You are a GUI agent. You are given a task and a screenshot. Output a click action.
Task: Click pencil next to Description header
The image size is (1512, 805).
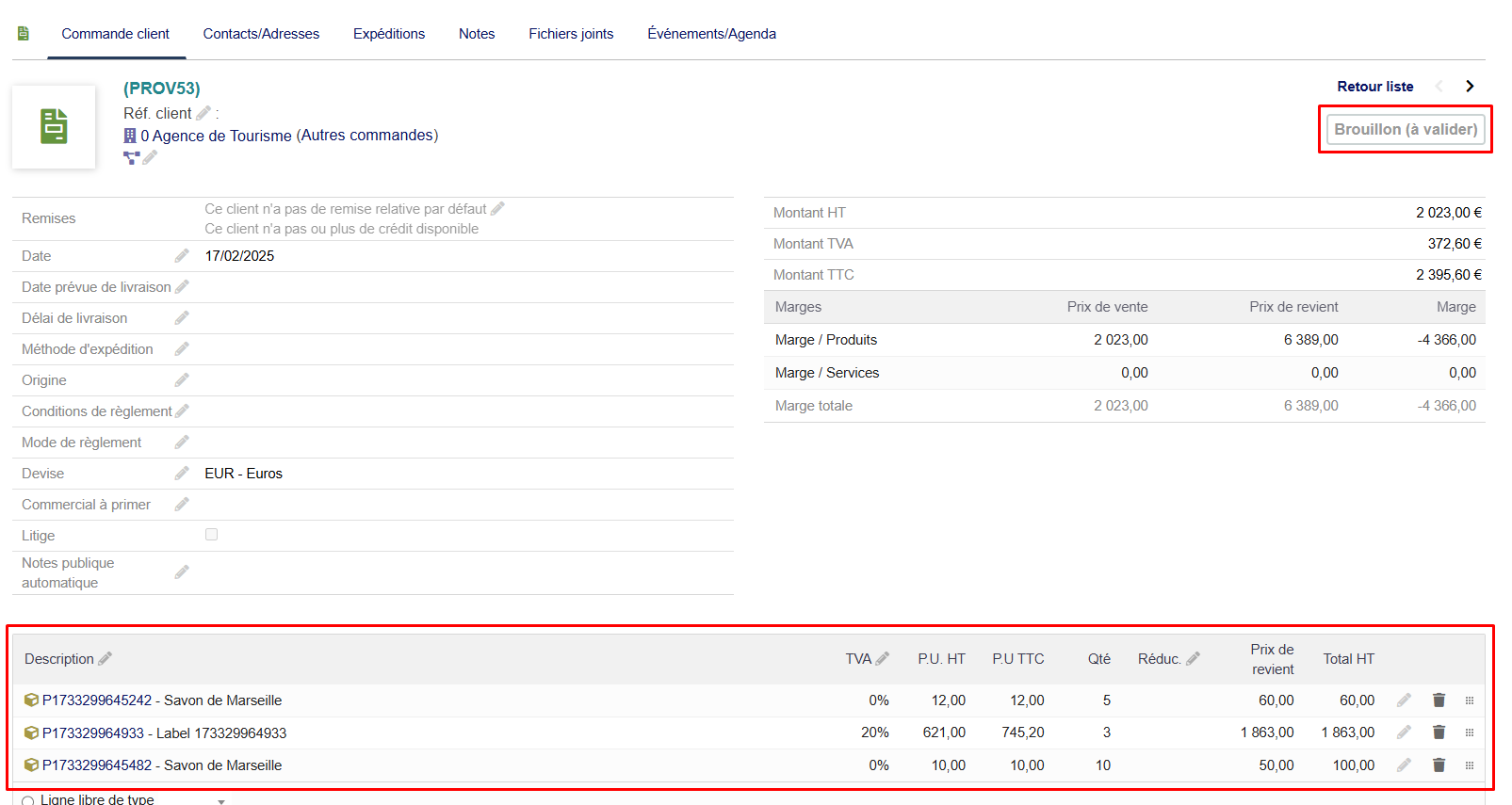[105, 659]
